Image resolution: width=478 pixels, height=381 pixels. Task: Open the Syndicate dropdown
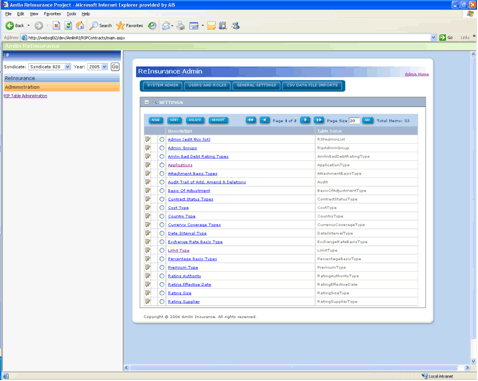coord(49,67)
